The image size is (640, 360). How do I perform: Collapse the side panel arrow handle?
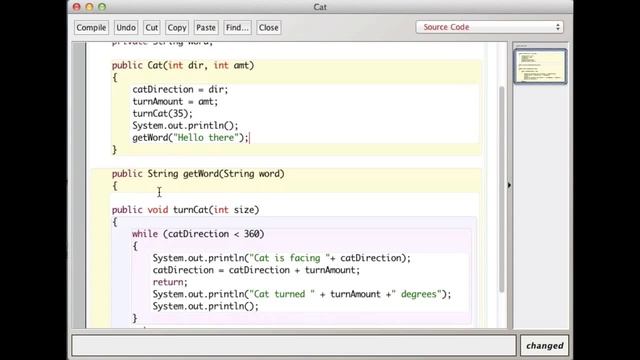509,185
